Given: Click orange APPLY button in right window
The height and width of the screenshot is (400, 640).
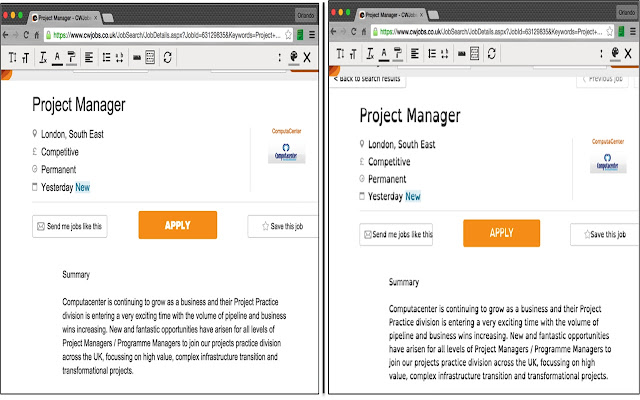Looking at the screenshot, I should point(502,233).
